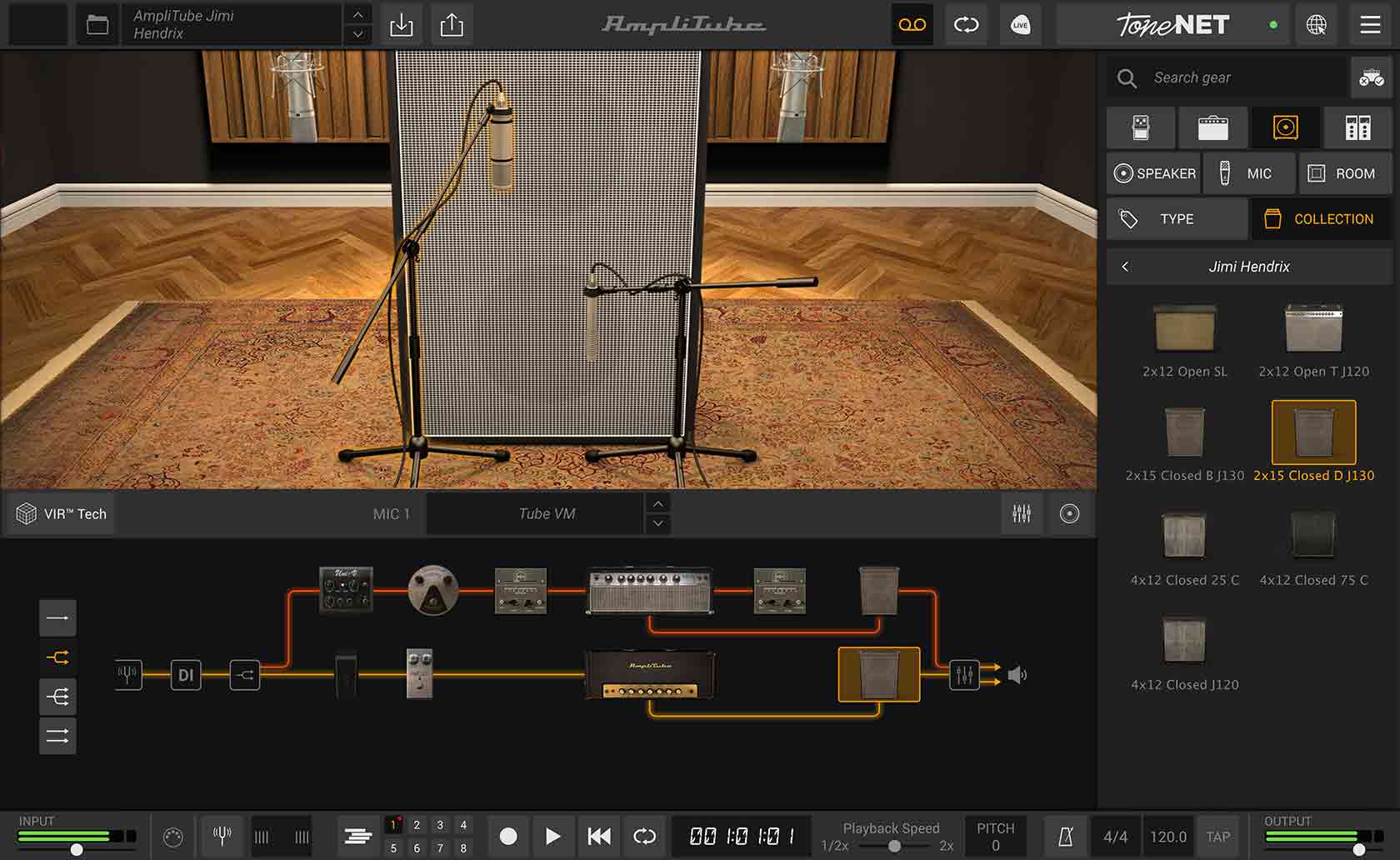
Task: Click the export preset share icon
Action: click(452, 25)
